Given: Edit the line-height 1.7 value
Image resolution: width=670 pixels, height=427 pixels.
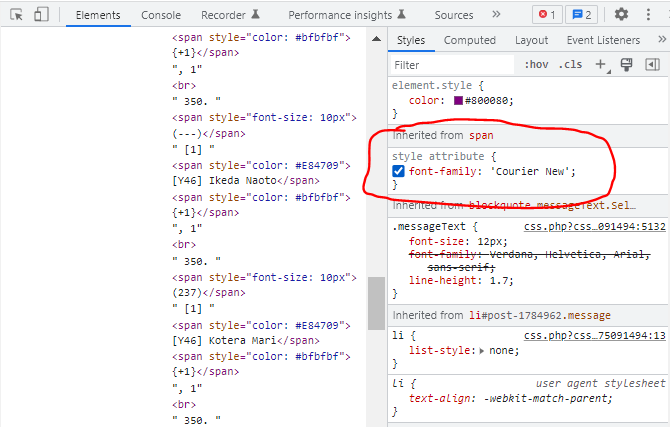Looking at the screenshot, I should [x=498, y=280].
